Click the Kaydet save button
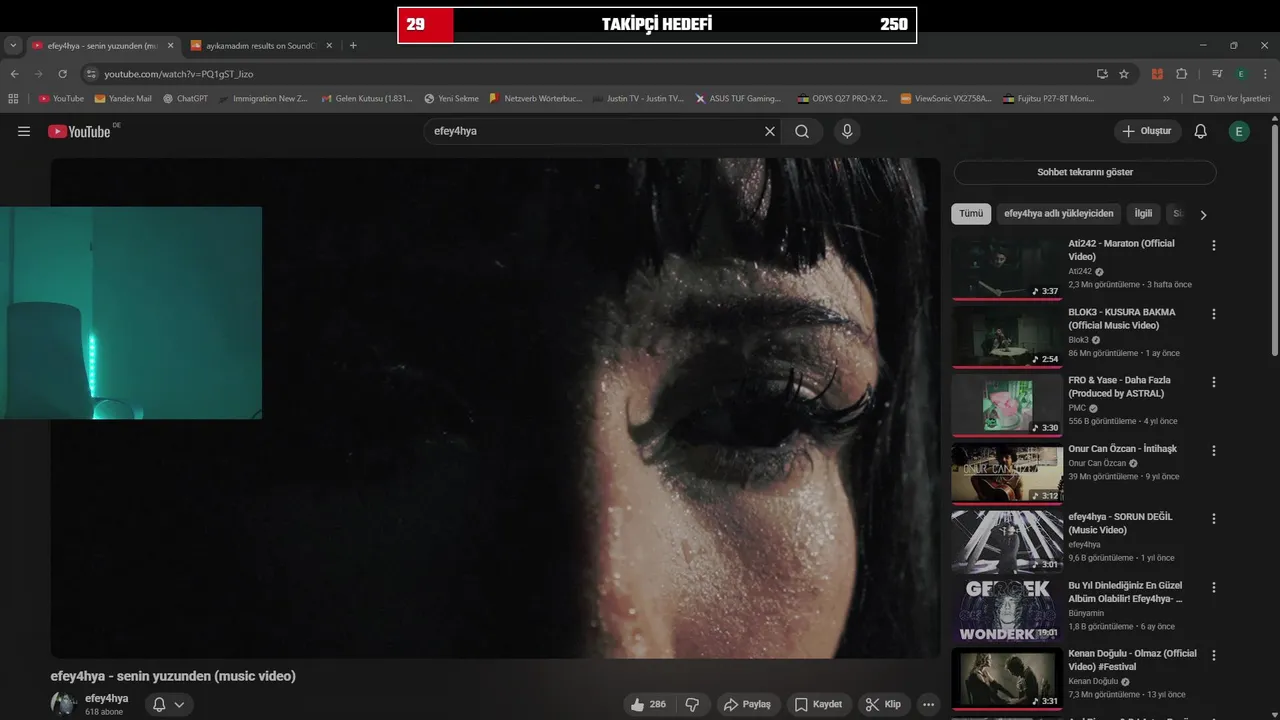Viewport: 1280px width, 720px height. click(x=819, y=704)
